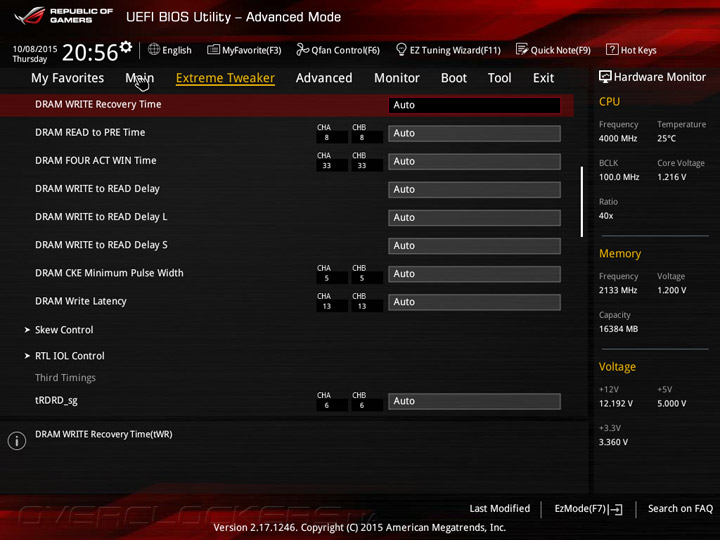
Task: Open DRAM WRITE Recovery Time Auto field
Action: (474, 105)
